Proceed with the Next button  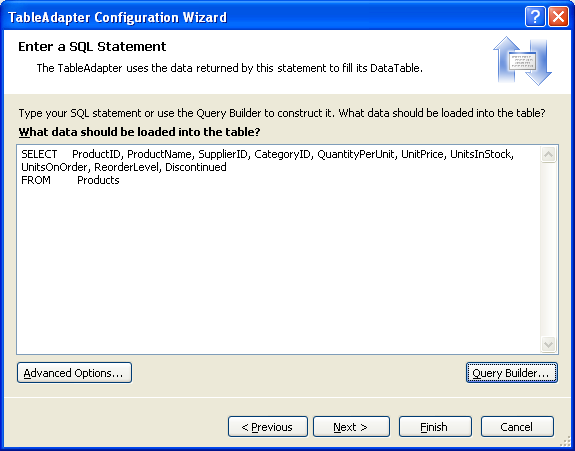coord(351,426)
